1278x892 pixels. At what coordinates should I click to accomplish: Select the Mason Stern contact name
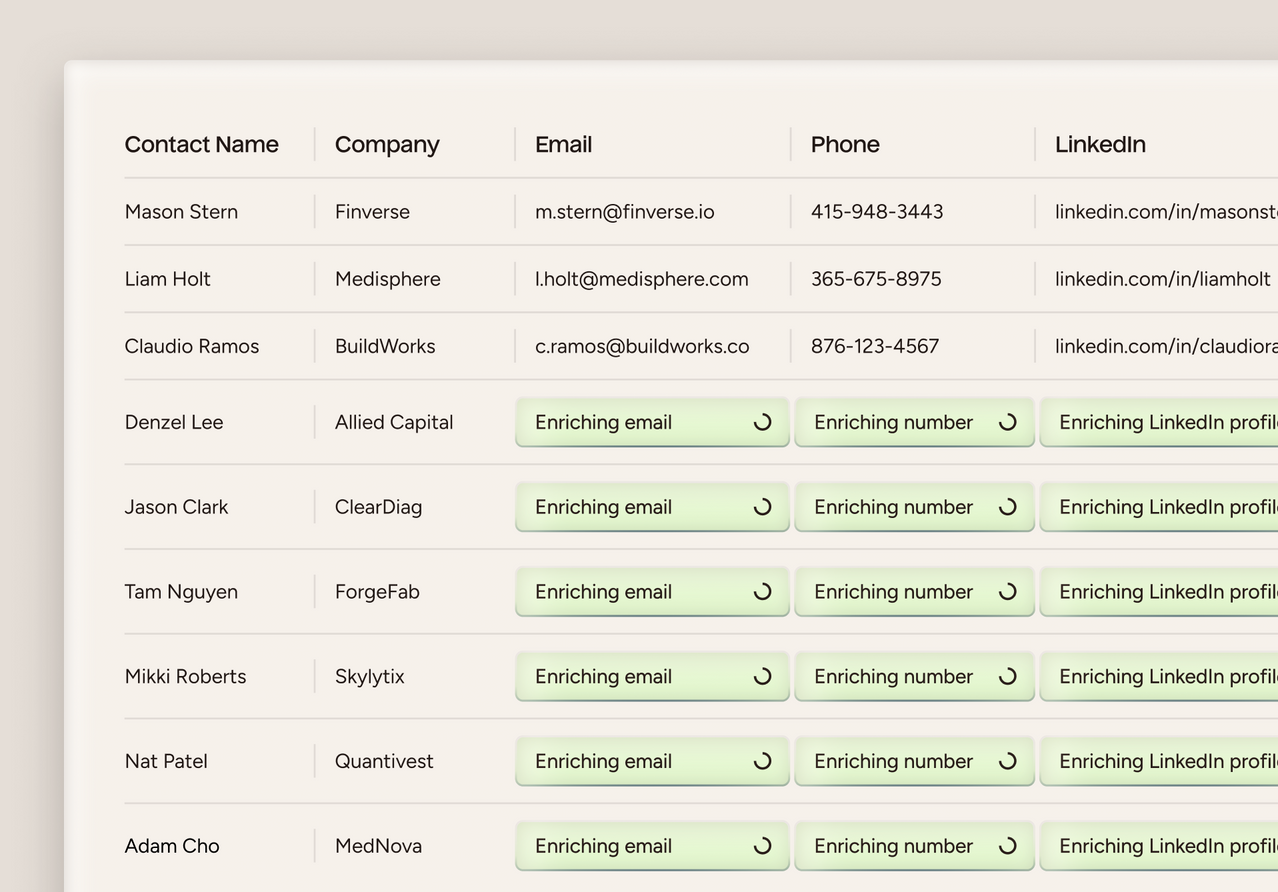pos(181,212)
